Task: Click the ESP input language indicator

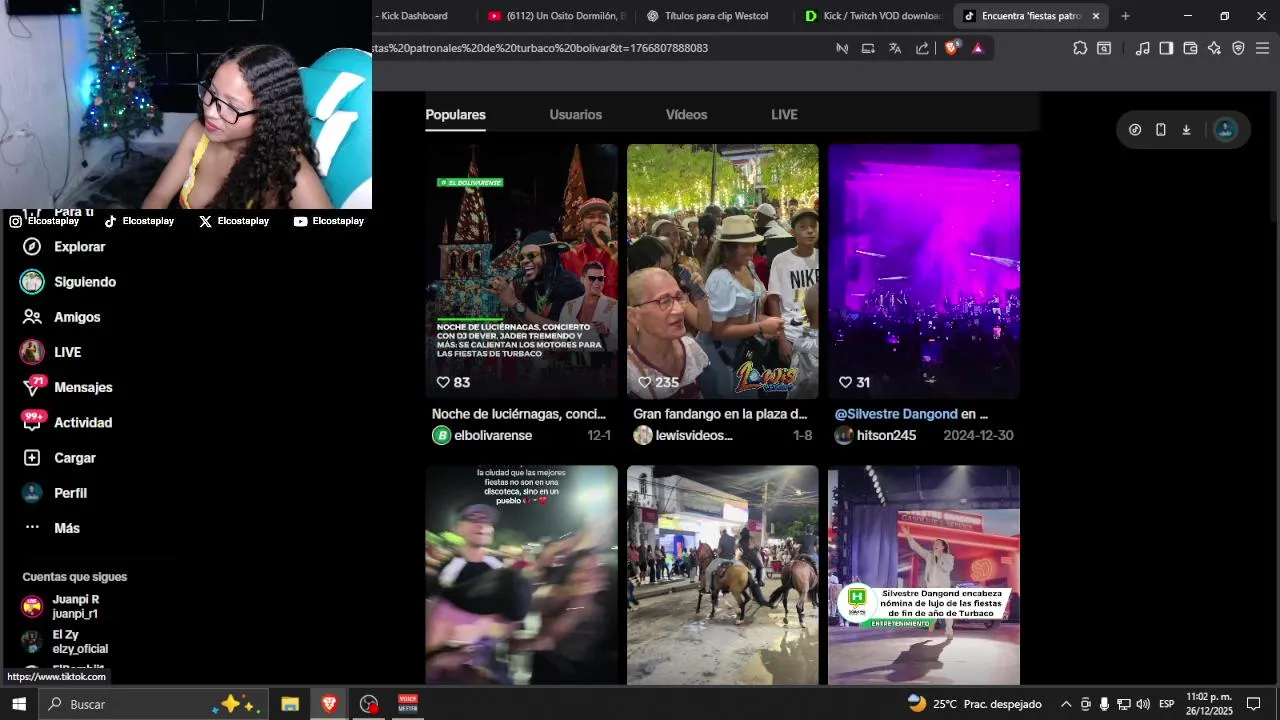Action: [1166, 704]
